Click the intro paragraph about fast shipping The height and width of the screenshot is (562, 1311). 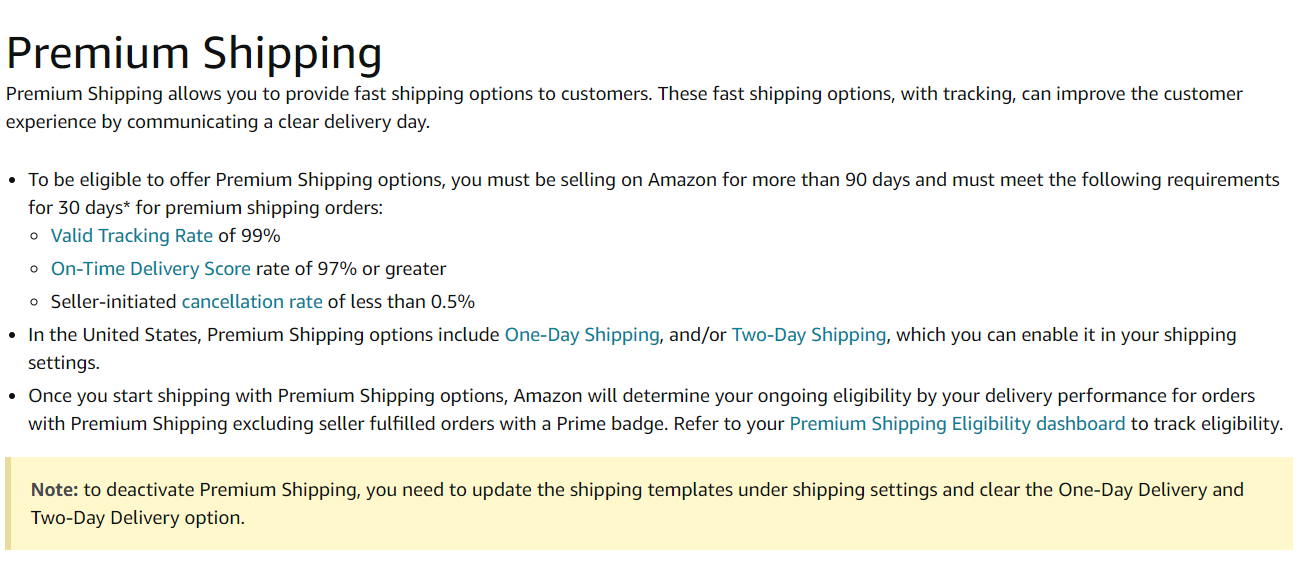pyautogui.click(x=624, y=108)
